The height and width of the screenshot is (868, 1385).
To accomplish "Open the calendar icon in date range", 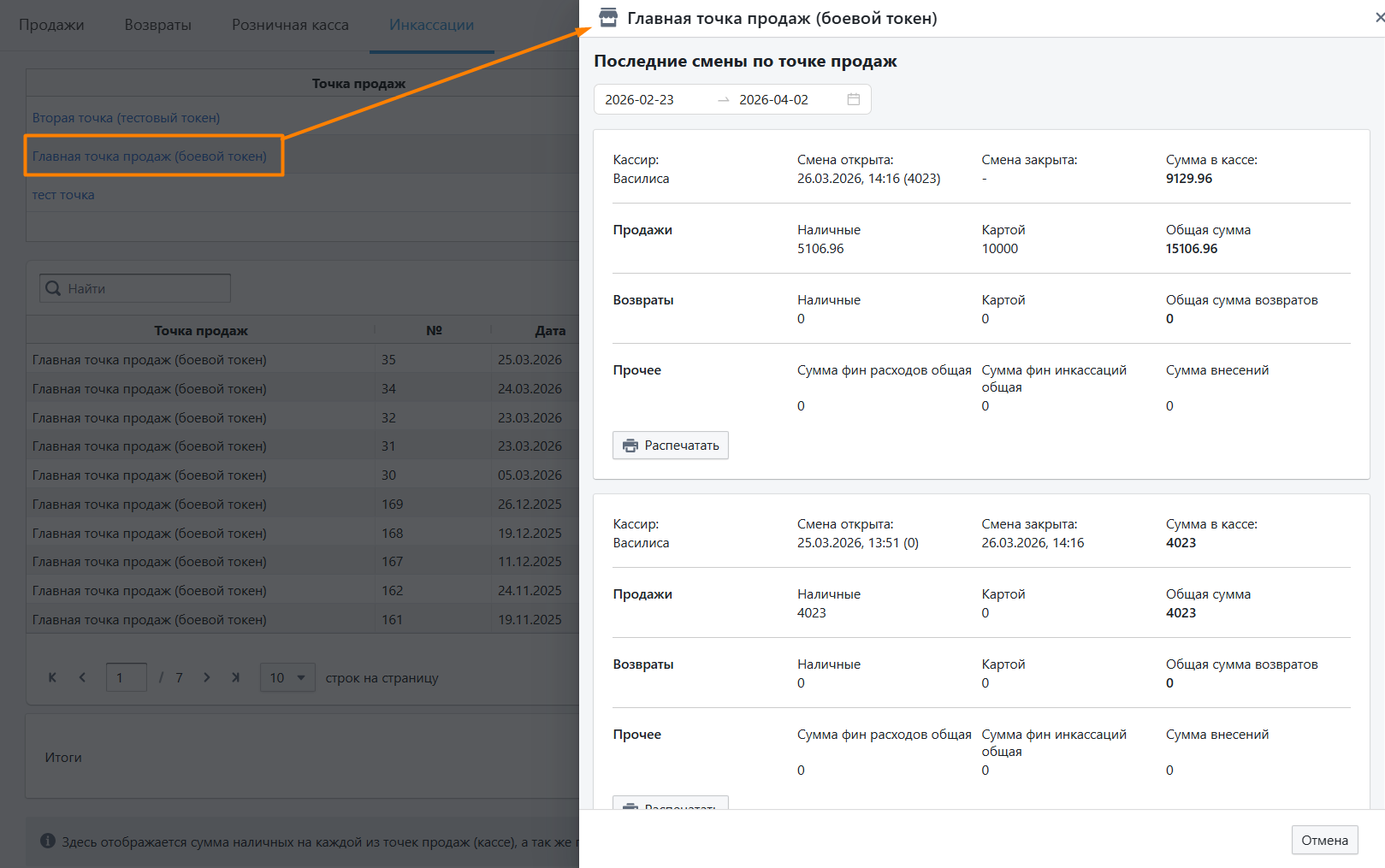I will 853,99.
